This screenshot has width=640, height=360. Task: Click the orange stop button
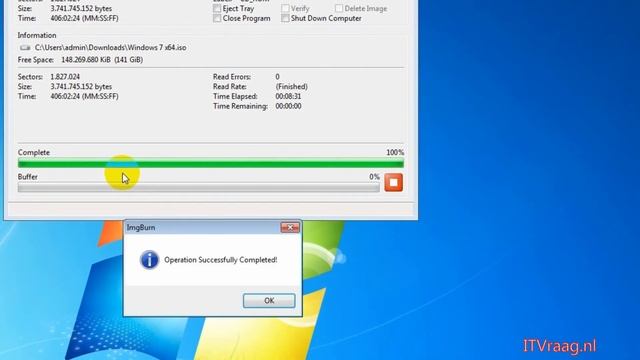coord(393,182)
